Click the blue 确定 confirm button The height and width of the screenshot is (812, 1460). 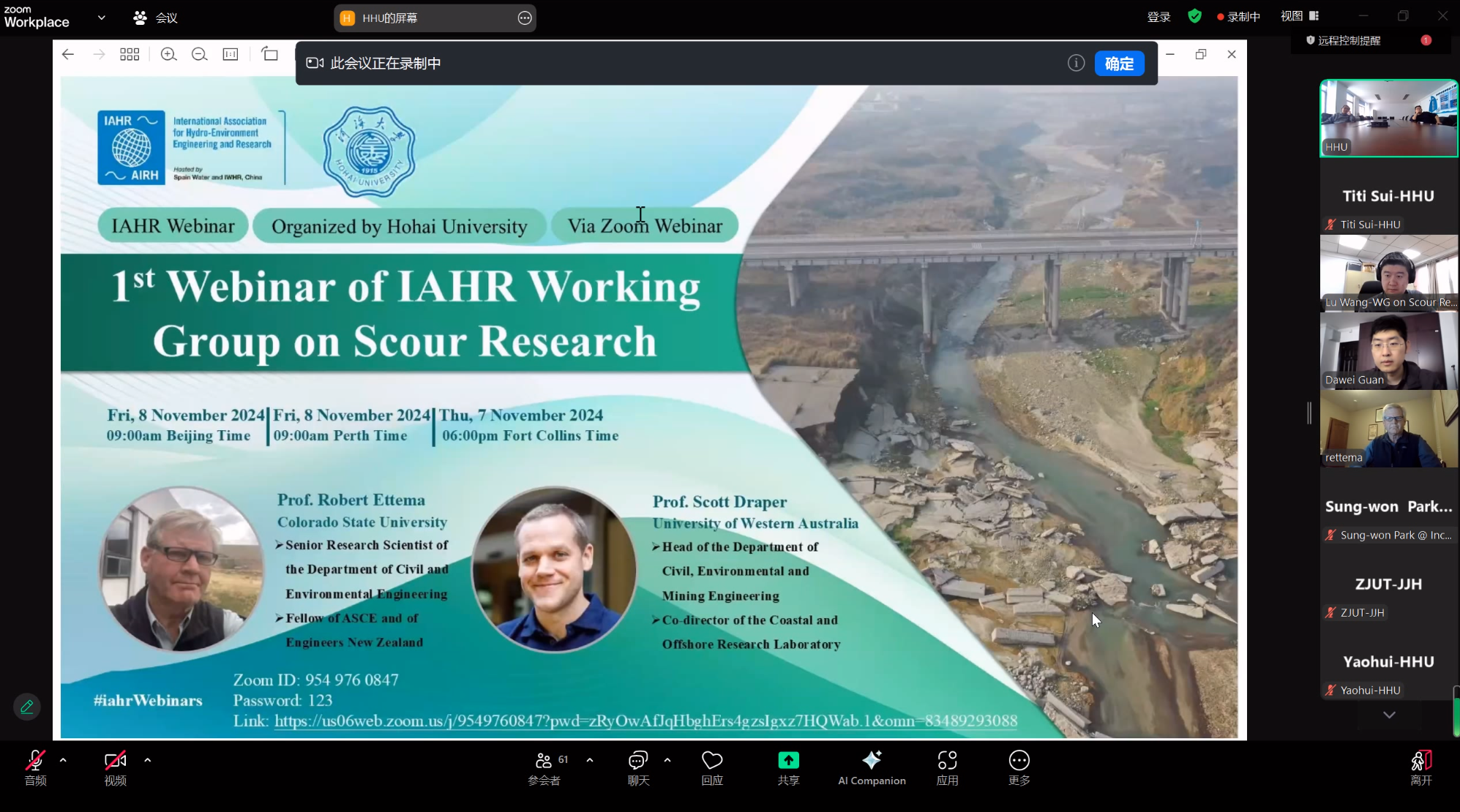click(x=1119, y=64)
